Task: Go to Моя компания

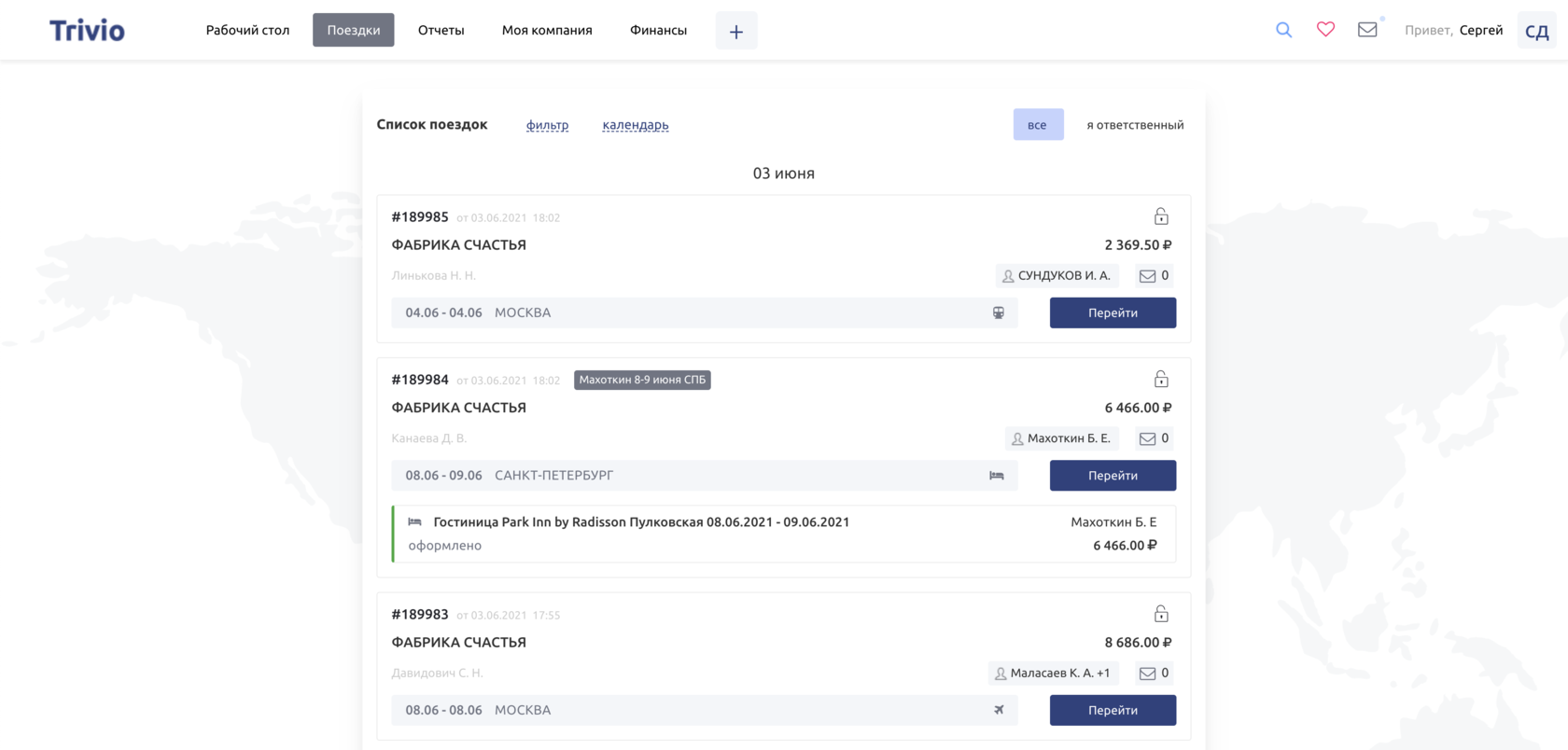Action: (547, 30)
